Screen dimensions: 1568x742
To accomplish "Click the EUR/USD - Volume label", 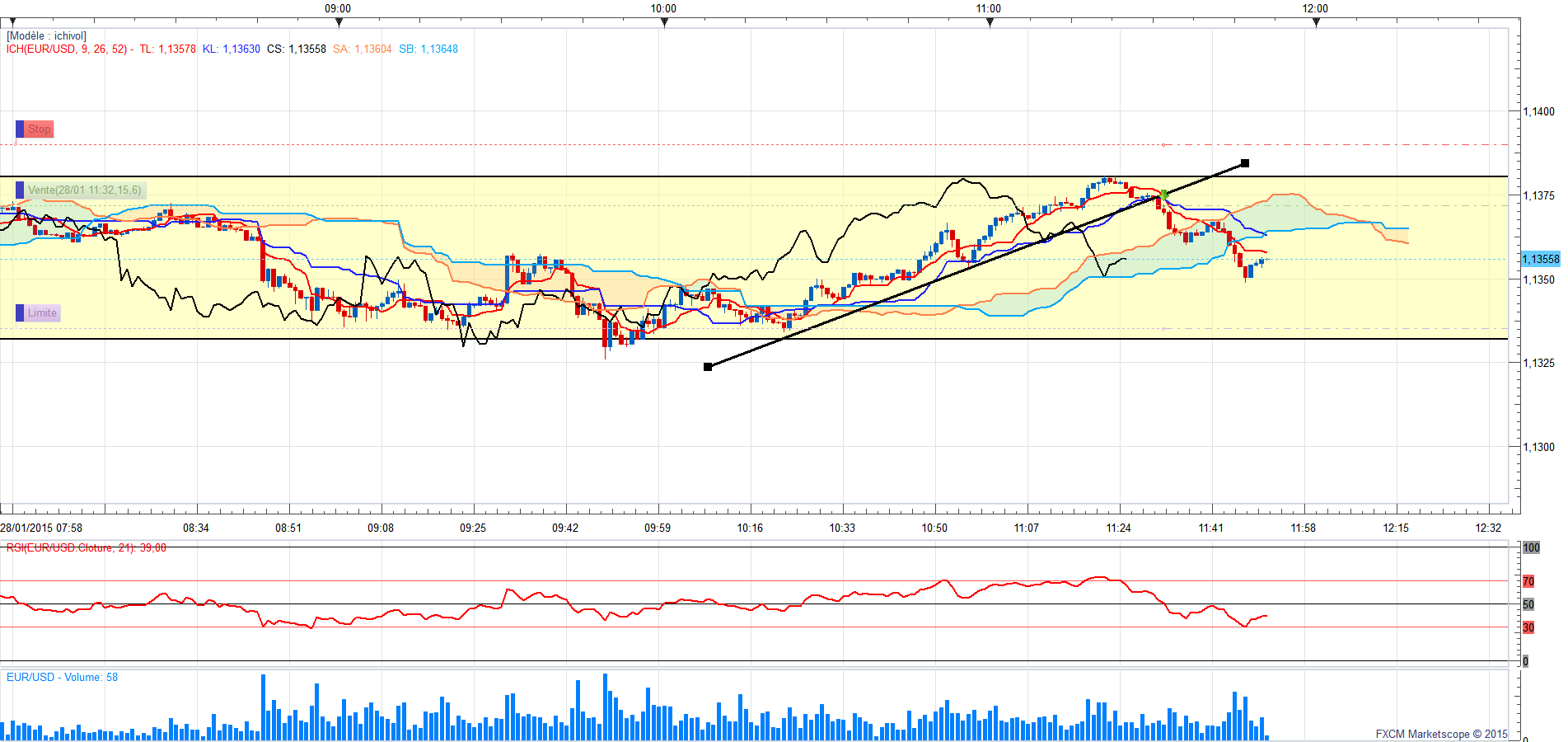I will [x=62, y=678].
